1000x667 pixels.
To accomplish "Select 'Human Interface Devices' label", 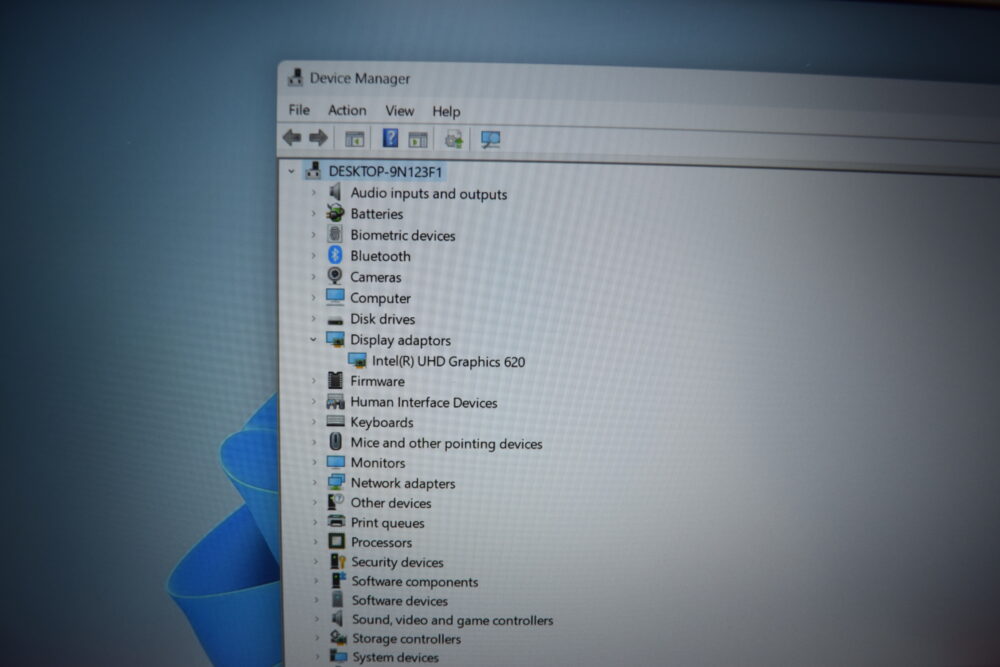I will [x=424, y=402].
